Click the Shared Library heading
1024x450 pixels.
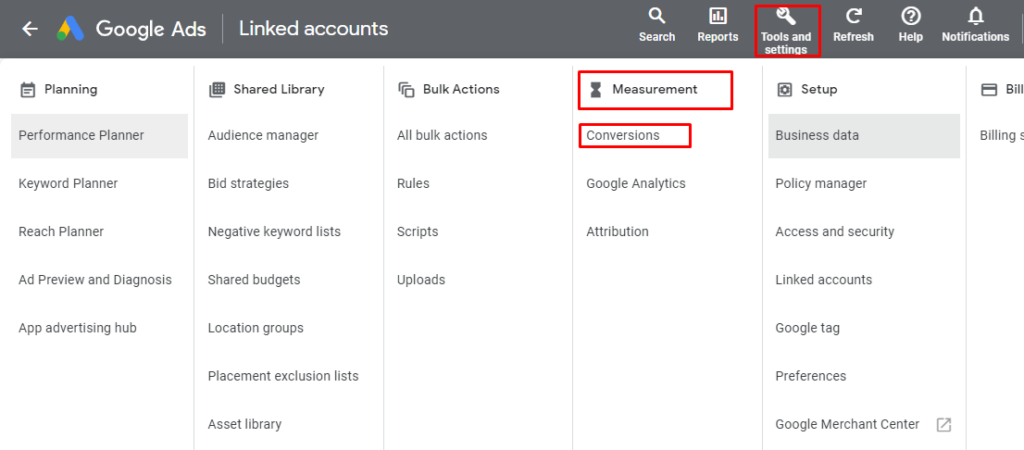tap(279, 89)
